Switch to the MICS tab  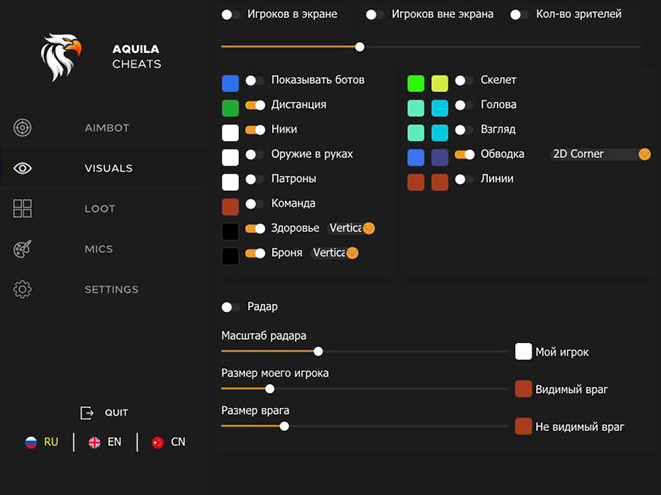coord(99,249)
